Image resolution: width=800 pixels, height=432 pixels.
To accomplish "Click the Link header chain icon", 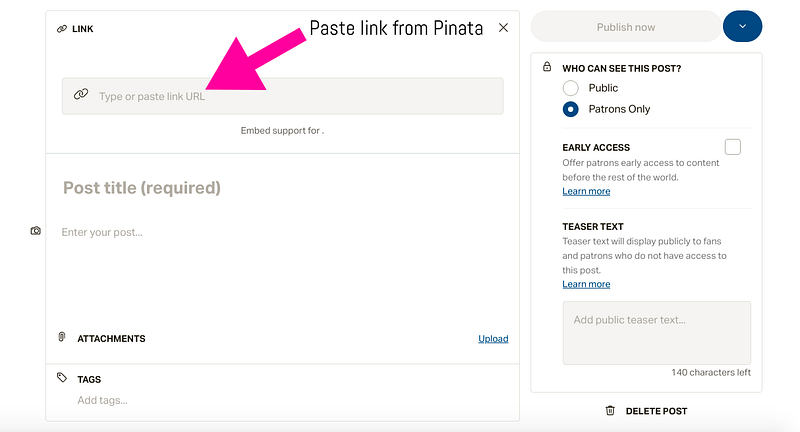I will (x=61, y=29).
